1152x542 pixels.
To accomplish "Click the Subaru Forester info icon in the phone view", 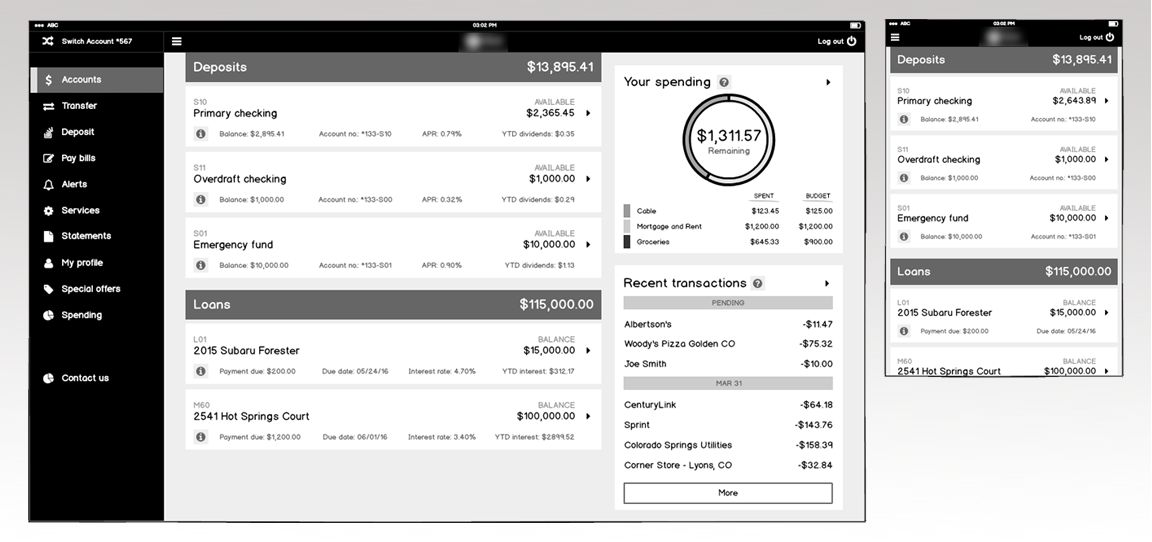I will pyautogui.click(x=904, y=331).
